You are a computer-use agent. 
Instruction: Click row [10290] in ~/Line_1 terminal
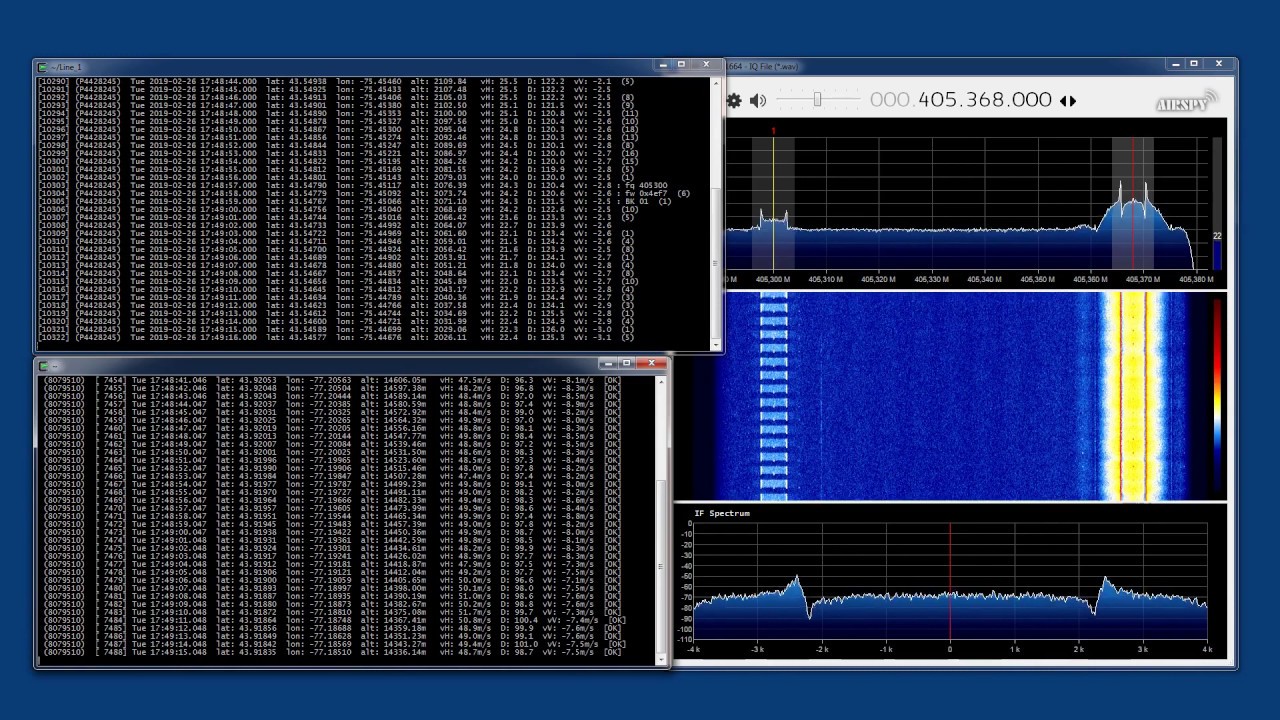(x=336, y=81)
